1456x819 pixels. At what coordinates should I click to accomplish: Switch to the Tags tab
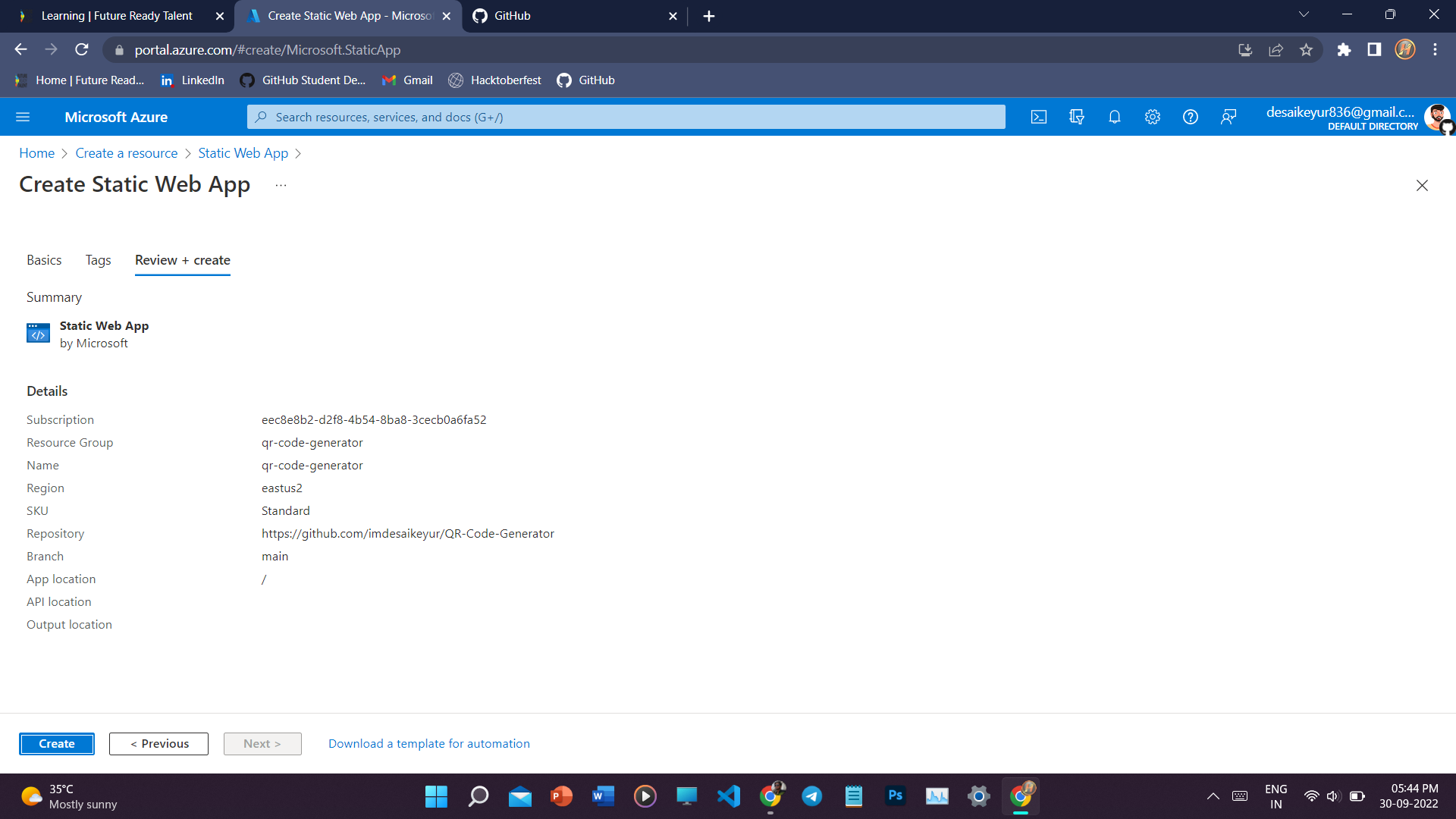point(97,260)
